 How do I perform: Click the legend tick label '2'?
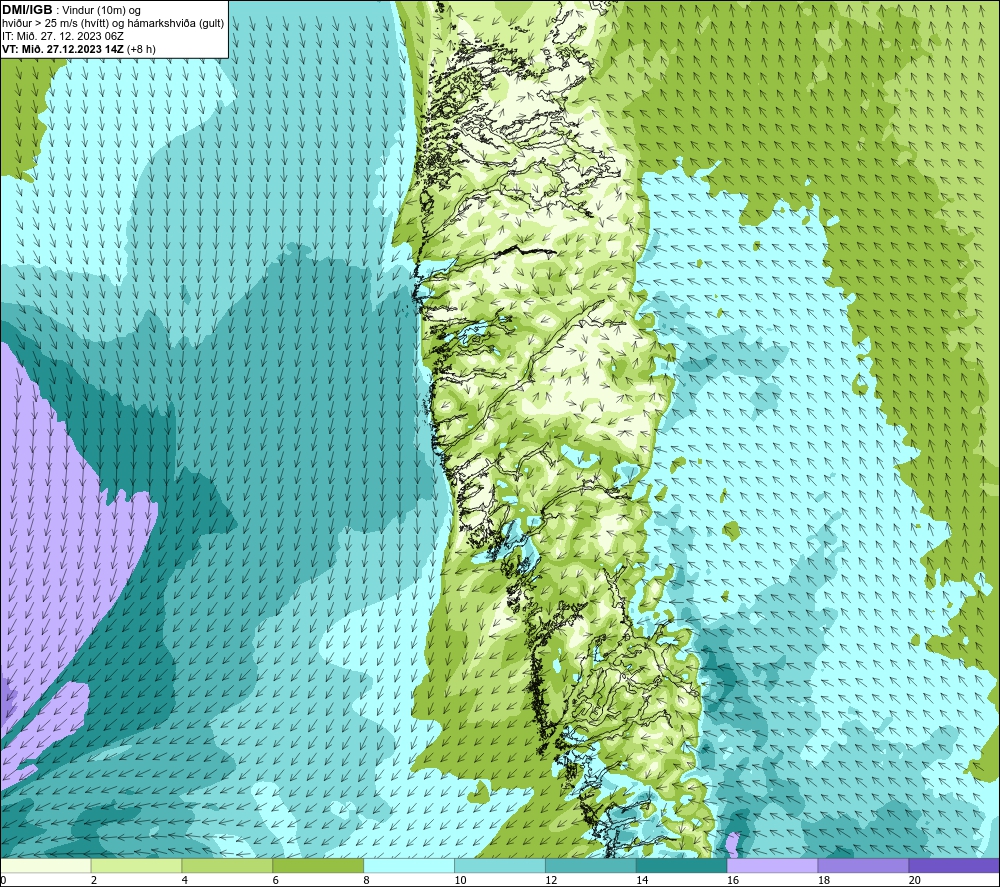click(x=94, y=881)
